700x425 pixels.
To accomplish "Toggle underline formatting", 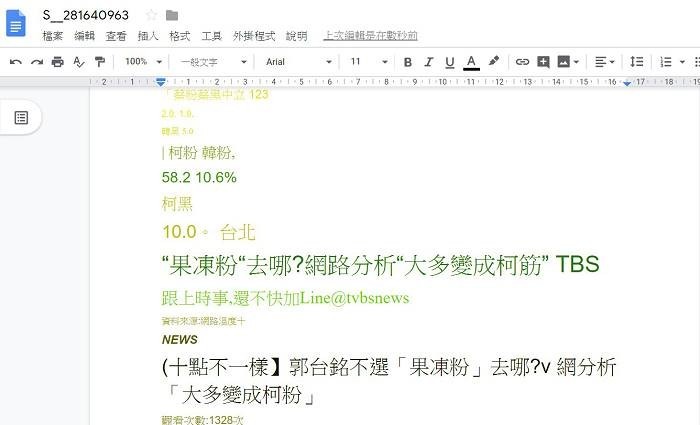I will point(450,62).
